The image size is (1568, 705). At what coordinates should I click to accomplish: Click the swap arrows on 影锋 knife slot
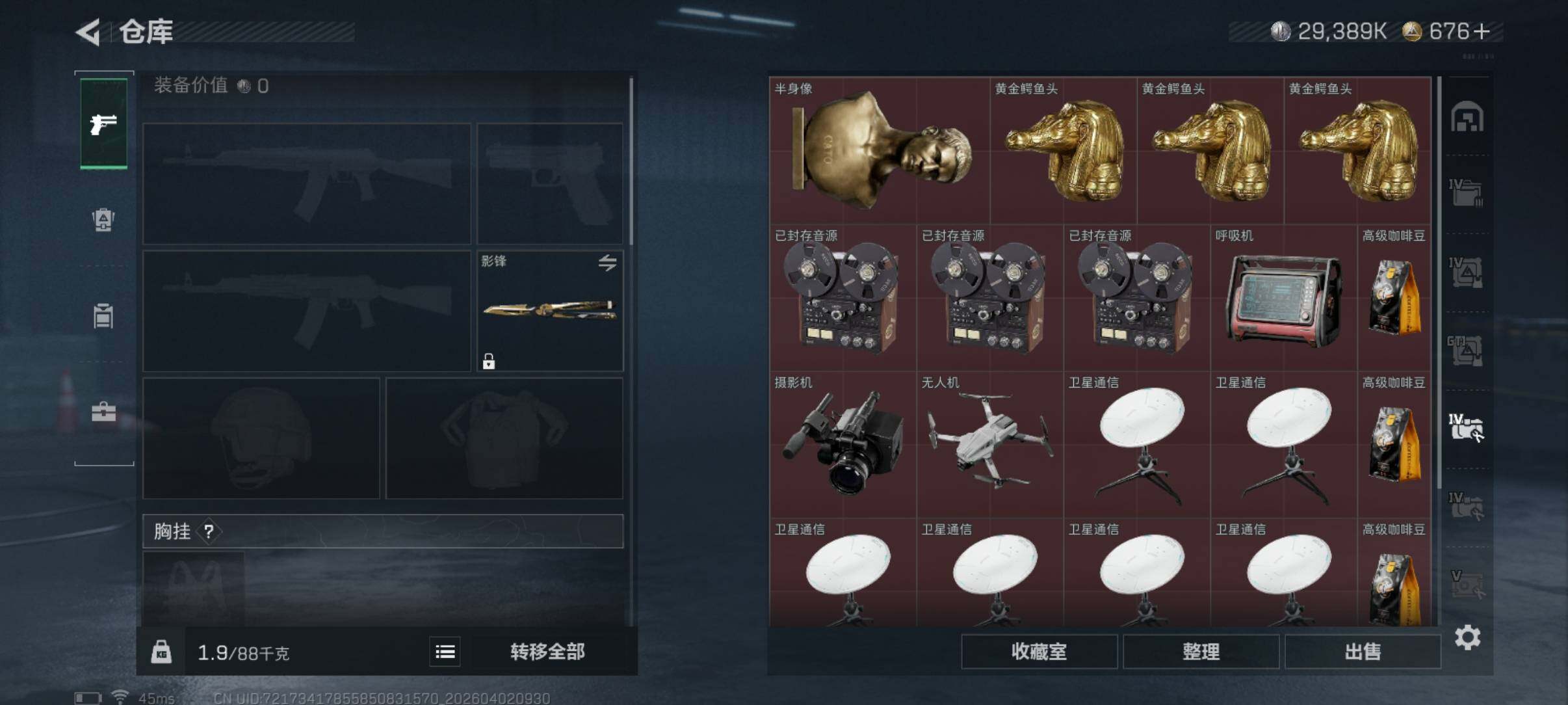(x=607, y=262)
